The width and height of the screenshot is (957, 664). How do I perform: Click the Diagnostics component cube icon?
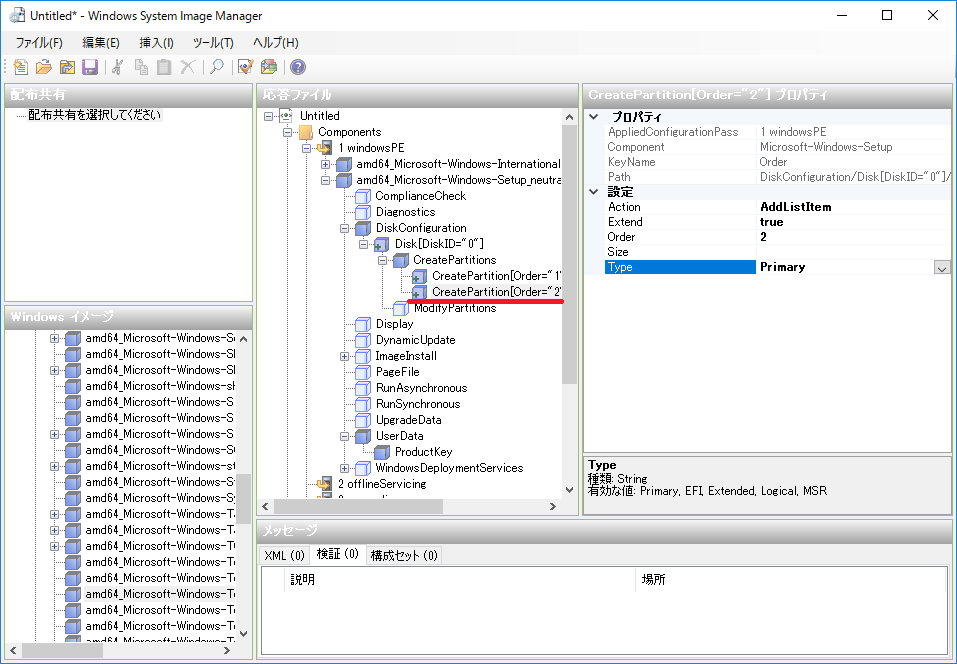coord(363,212)
